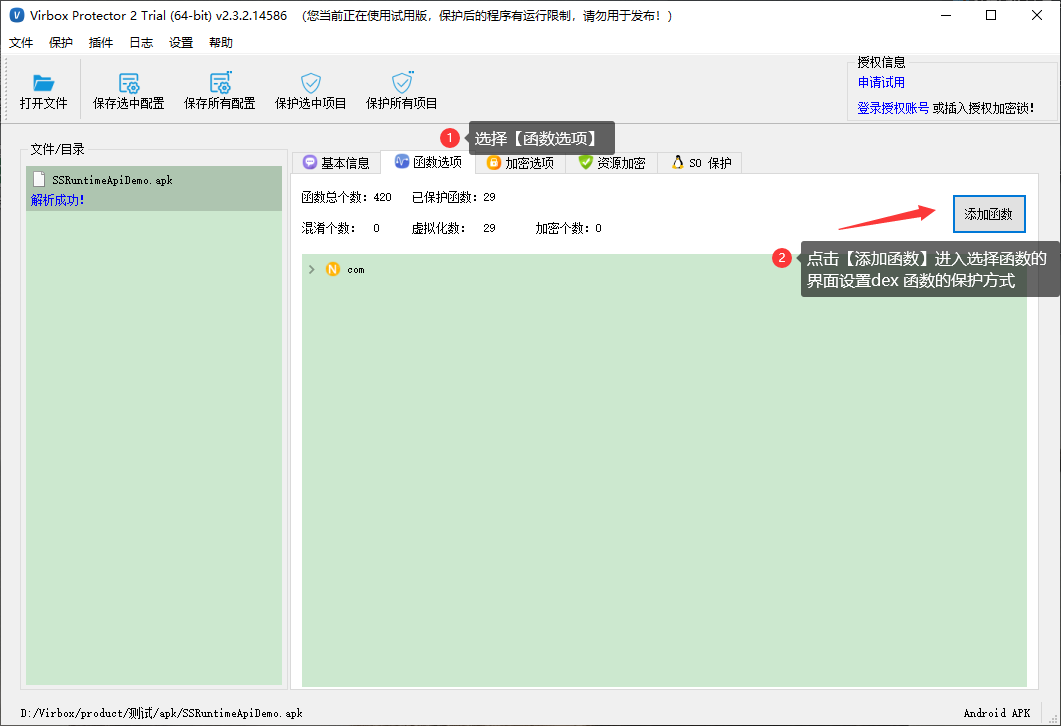Click the Virbox Protector logo in title bar

[x=16, y=15]
